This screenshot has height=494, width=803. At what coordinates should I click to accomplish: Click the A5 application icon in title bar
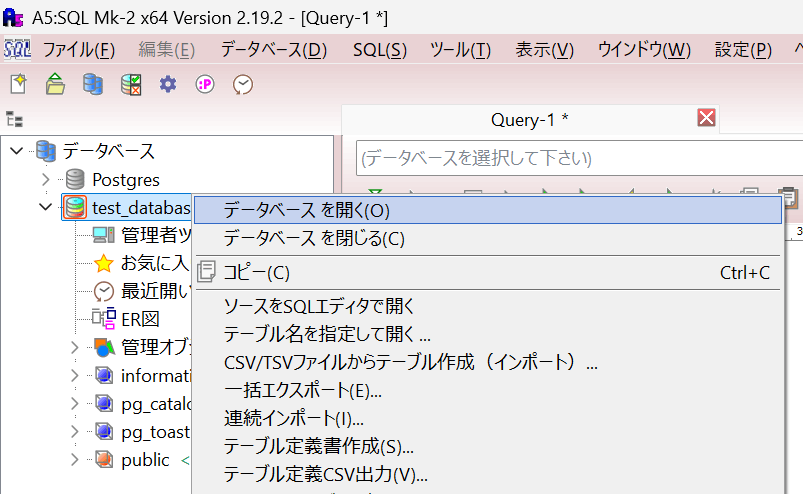(13, 17)
